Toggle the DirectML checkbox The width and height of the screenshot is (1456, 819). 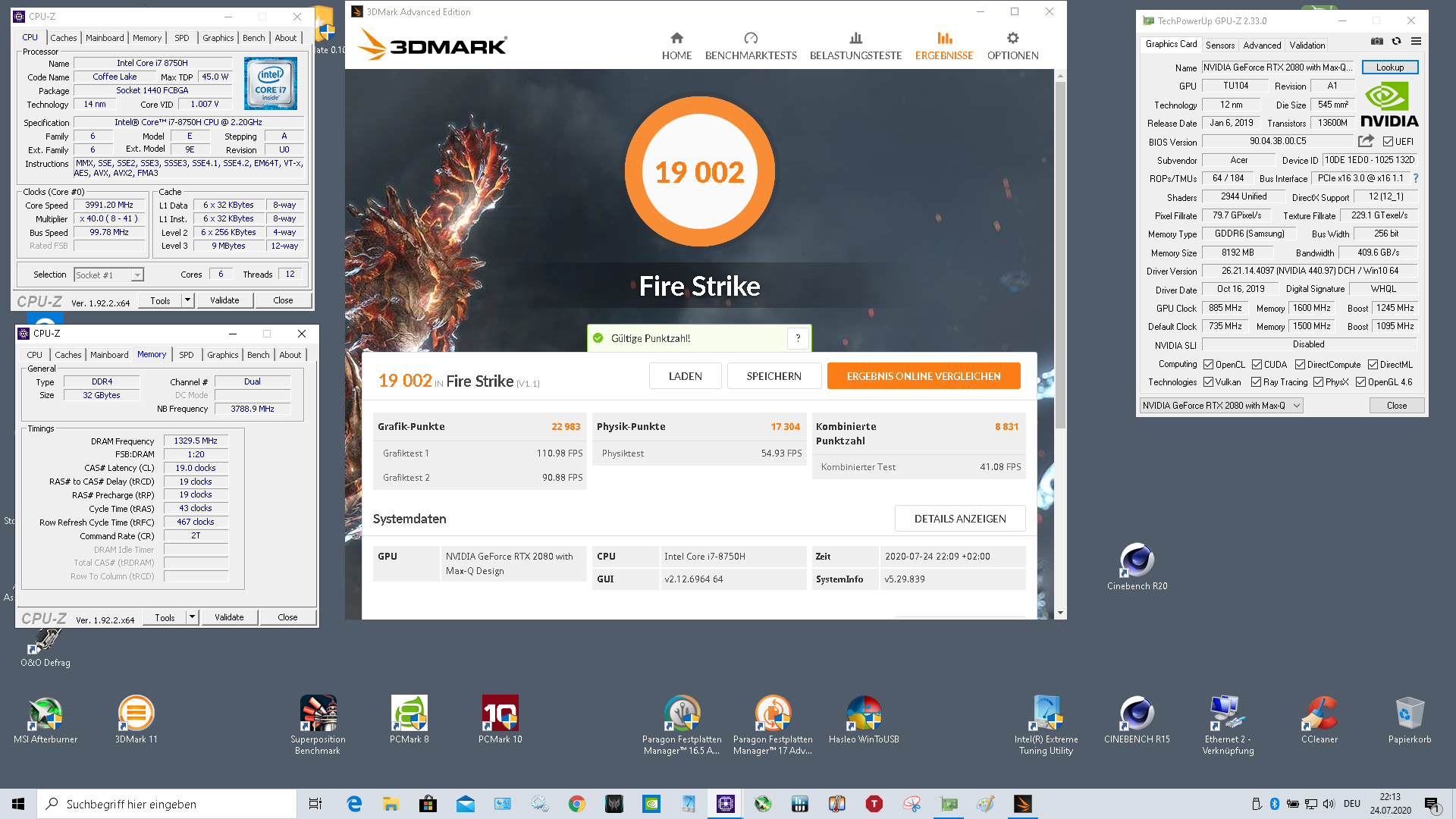[x=1373, y=365]
